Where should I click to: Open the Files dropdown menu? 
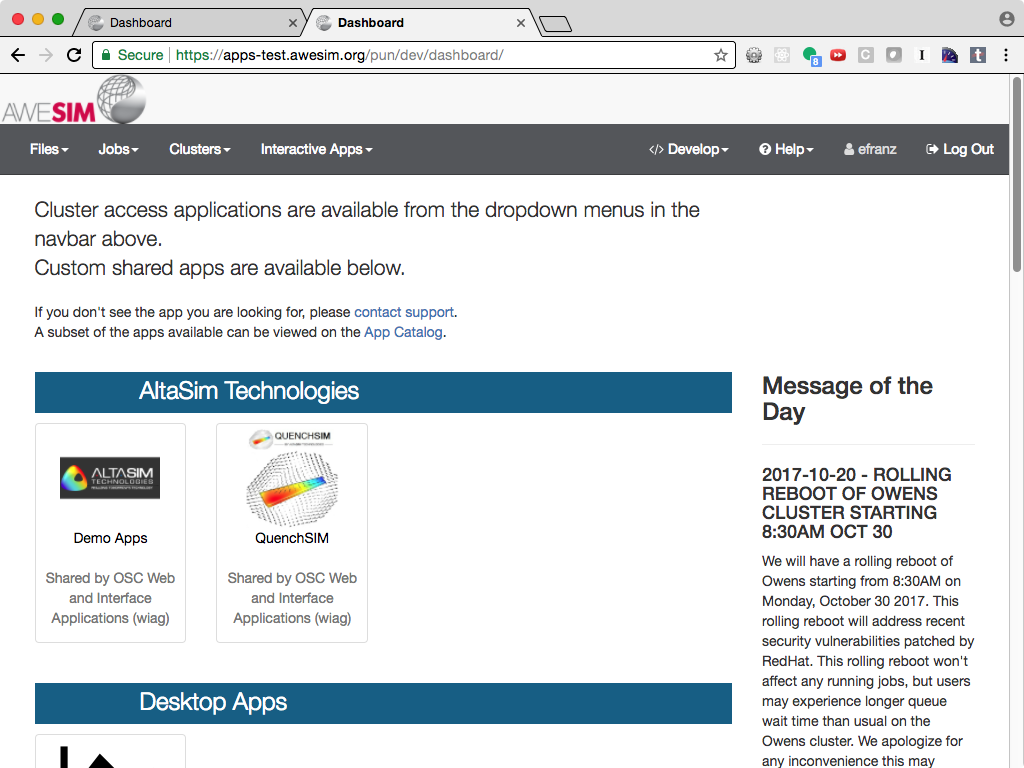[48, 149]
